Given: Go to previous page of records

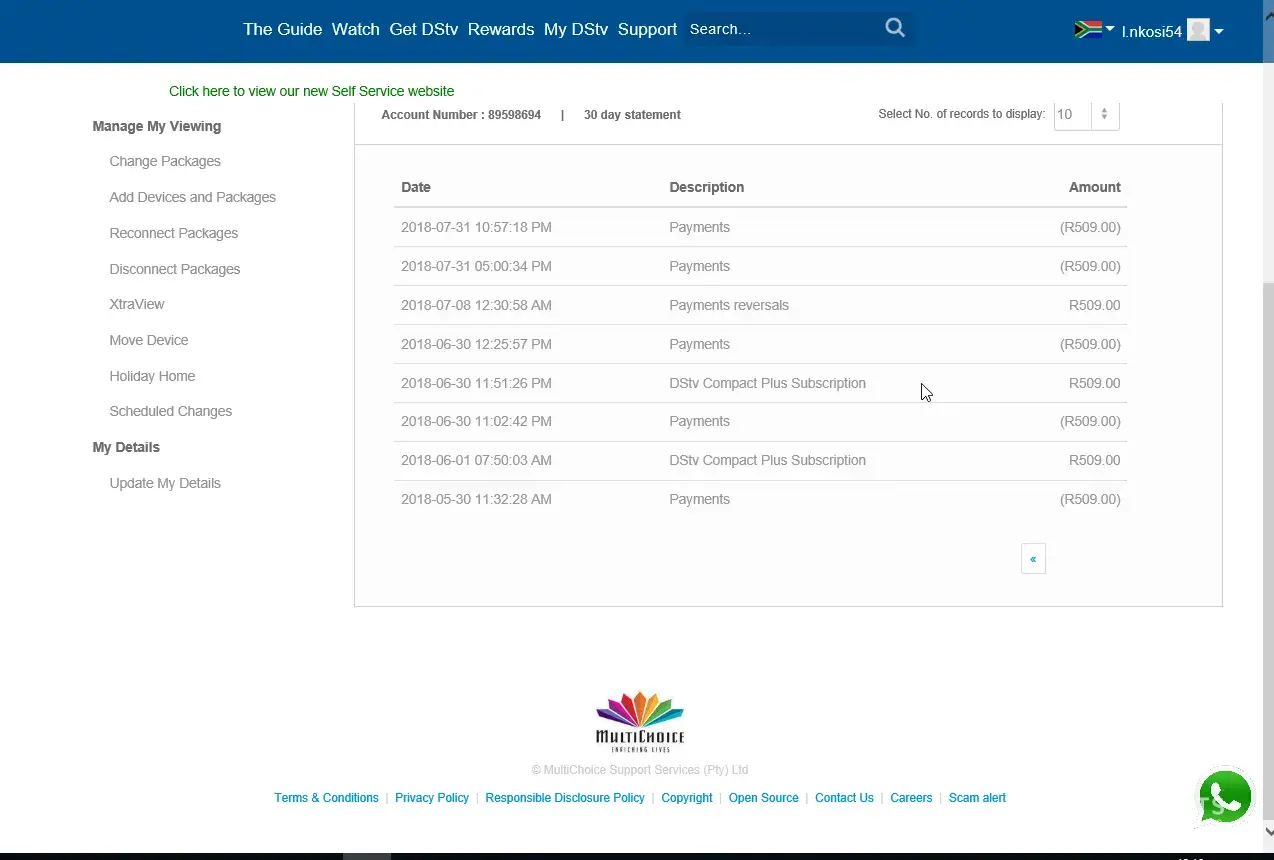Looking at the screenshot, I should point(1033,559).
